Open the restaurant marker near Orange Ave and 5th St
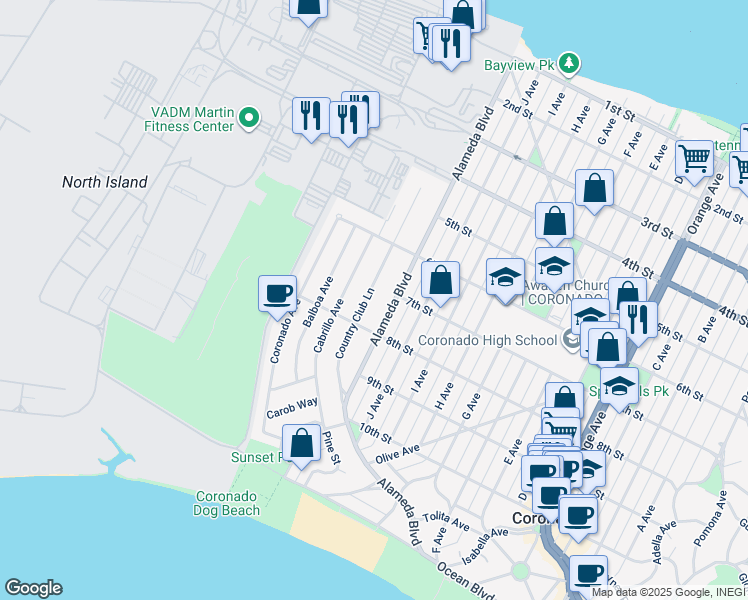 pyautogui.click(x=638, y=321)
